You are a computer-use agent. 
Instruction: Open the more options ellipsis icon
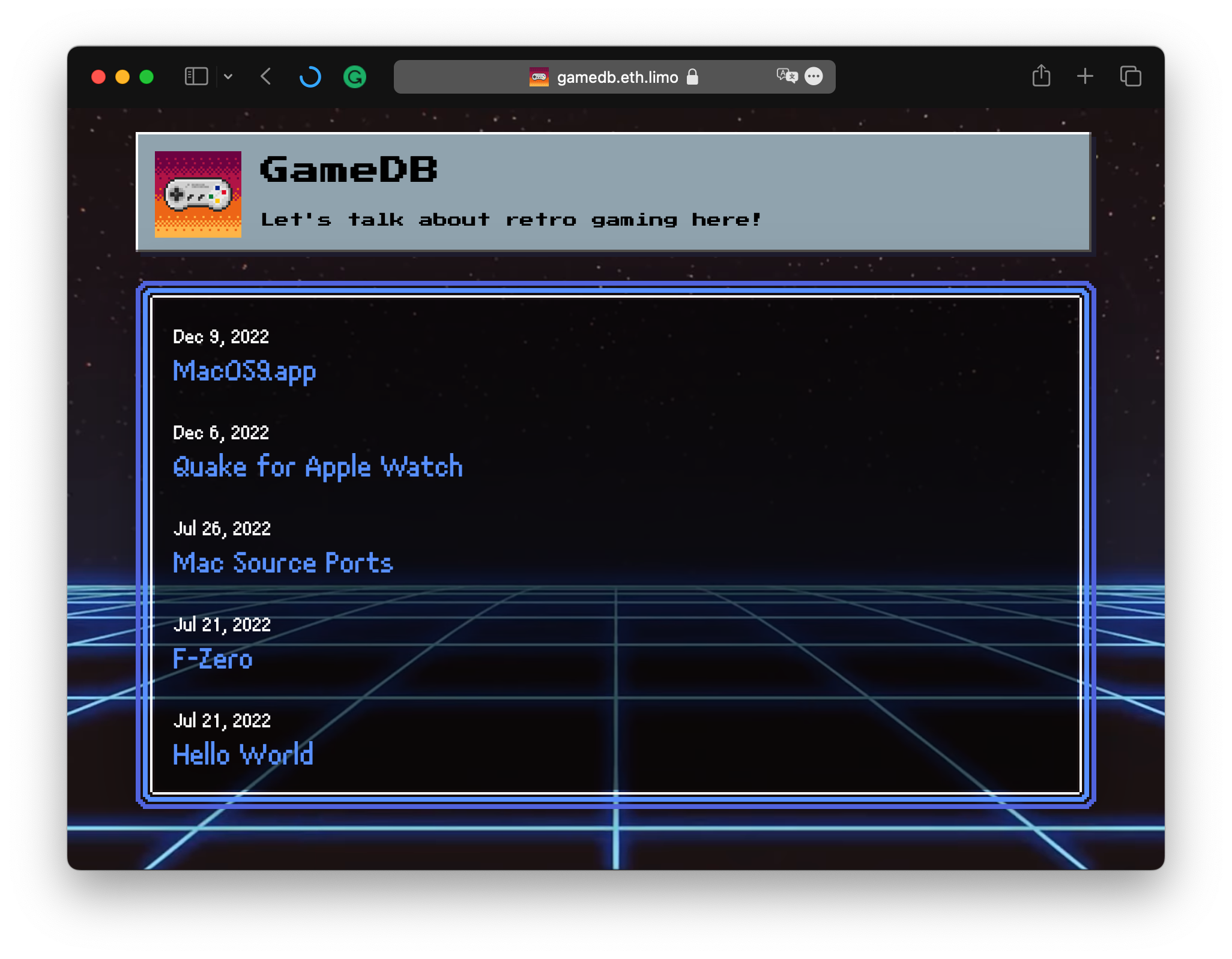coord(814,76)
